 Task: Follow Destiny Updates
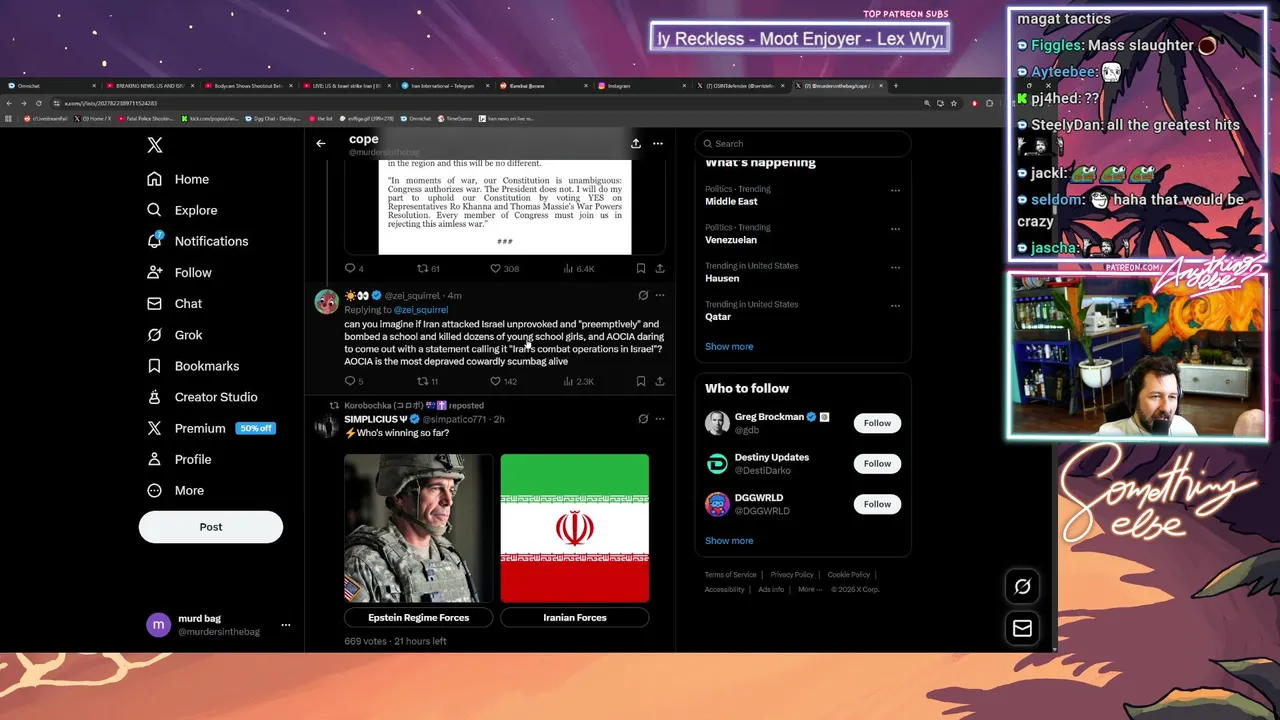[877, 463]
